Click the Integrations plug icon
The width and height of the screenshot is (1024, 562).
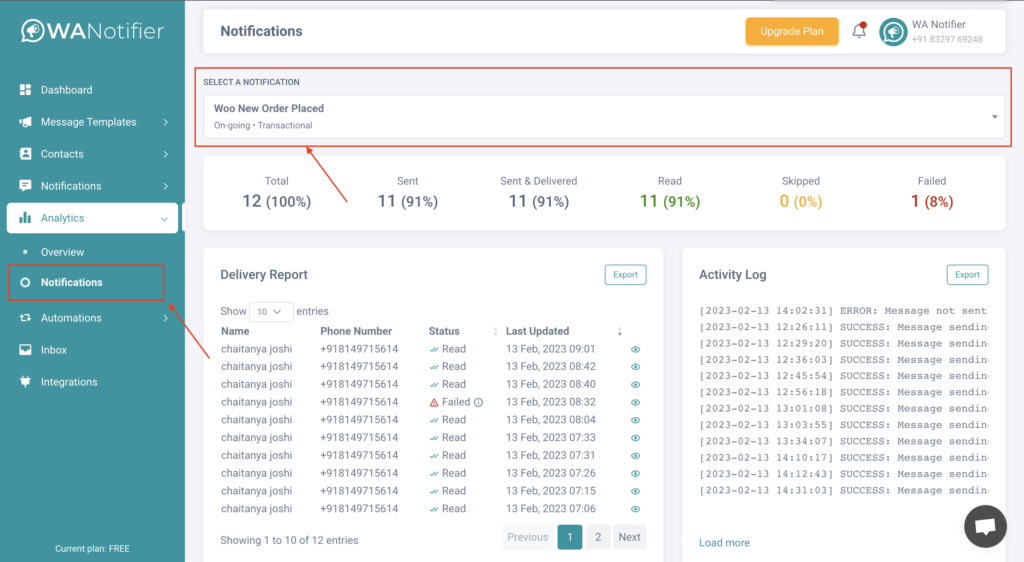[25, 381]
